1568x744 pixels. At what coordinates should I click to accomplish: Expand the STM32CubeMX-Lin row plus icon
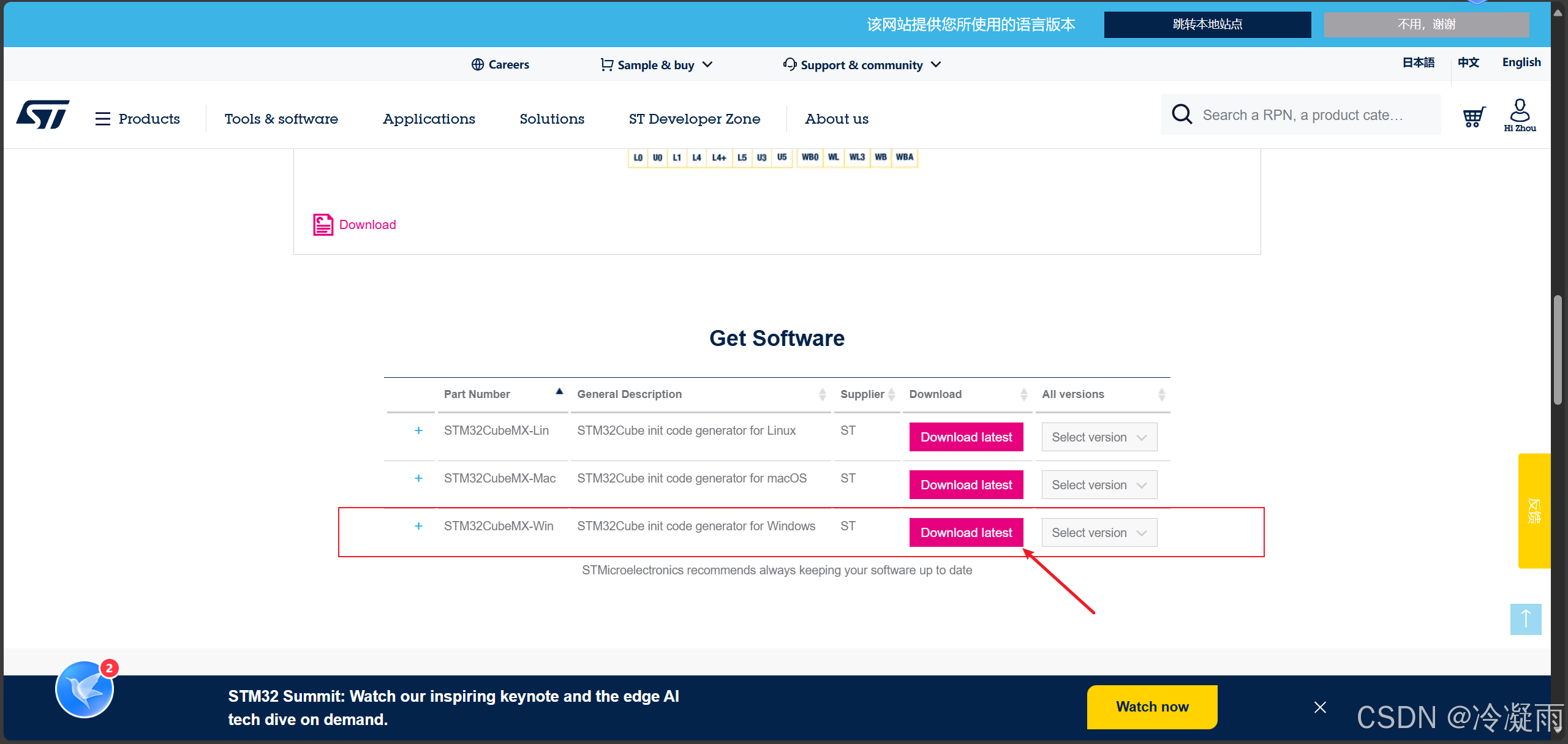point(418,430)
